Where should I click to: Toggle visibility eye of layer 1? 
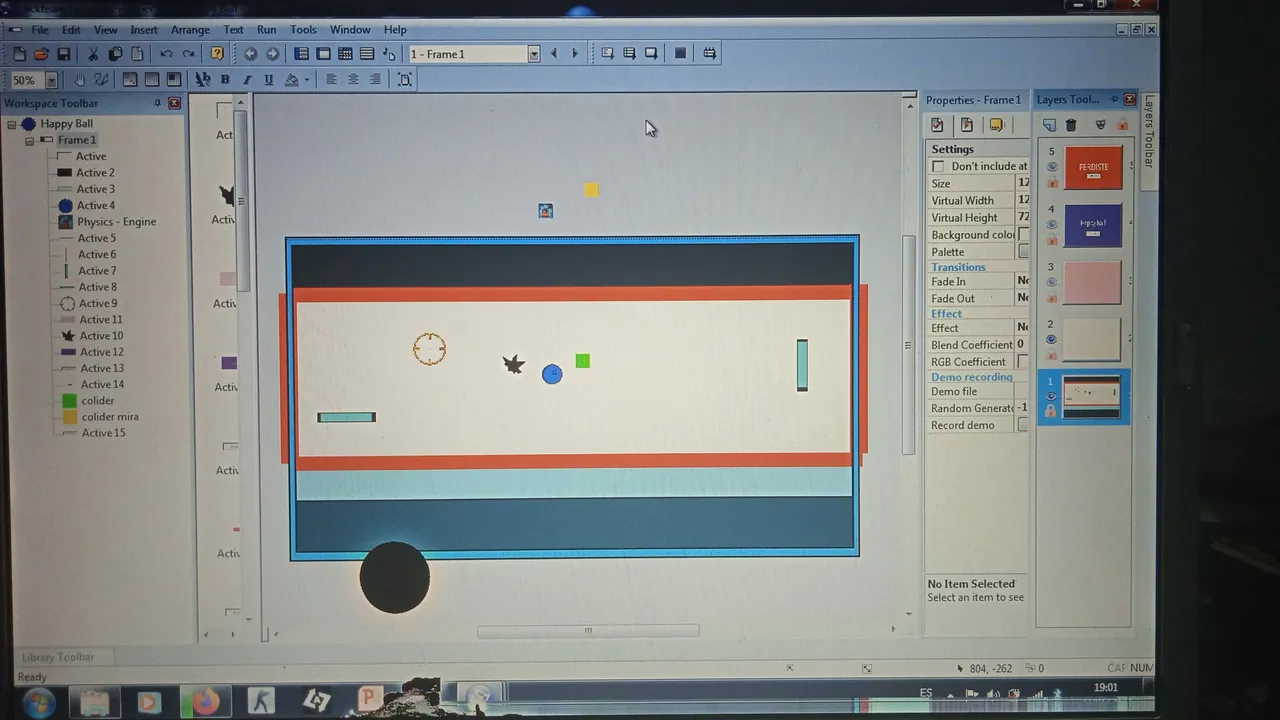click(x=1052, y=397)
